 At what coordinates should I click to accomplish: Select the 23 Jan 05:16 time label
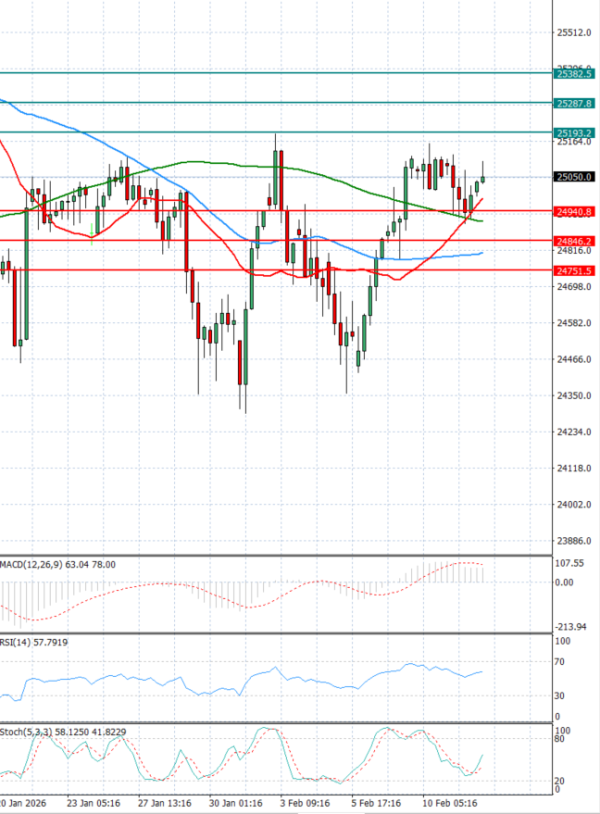[x=93, y=803]
